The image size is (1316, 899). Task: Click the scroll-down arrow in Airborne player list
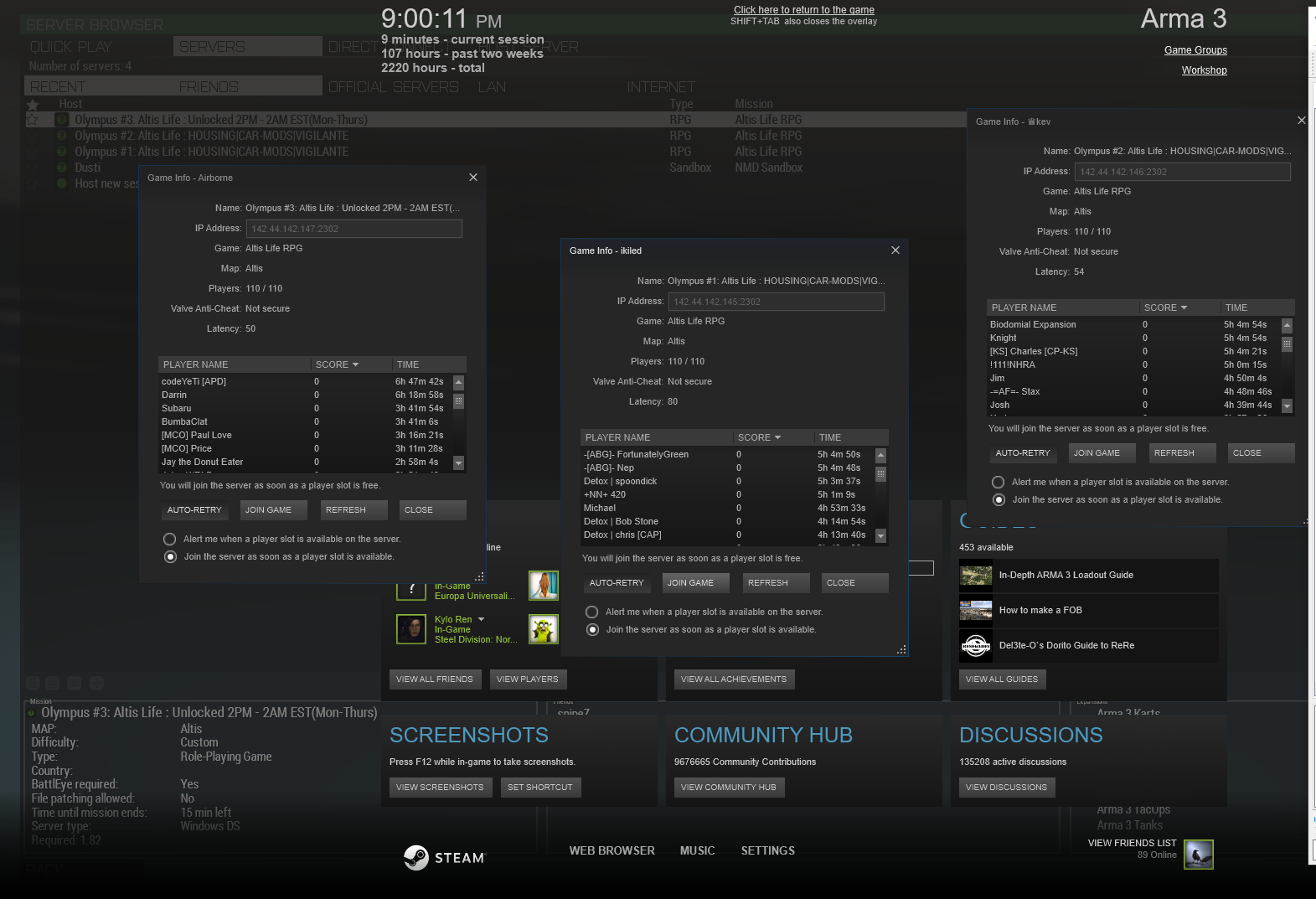[x=458, y=462]
